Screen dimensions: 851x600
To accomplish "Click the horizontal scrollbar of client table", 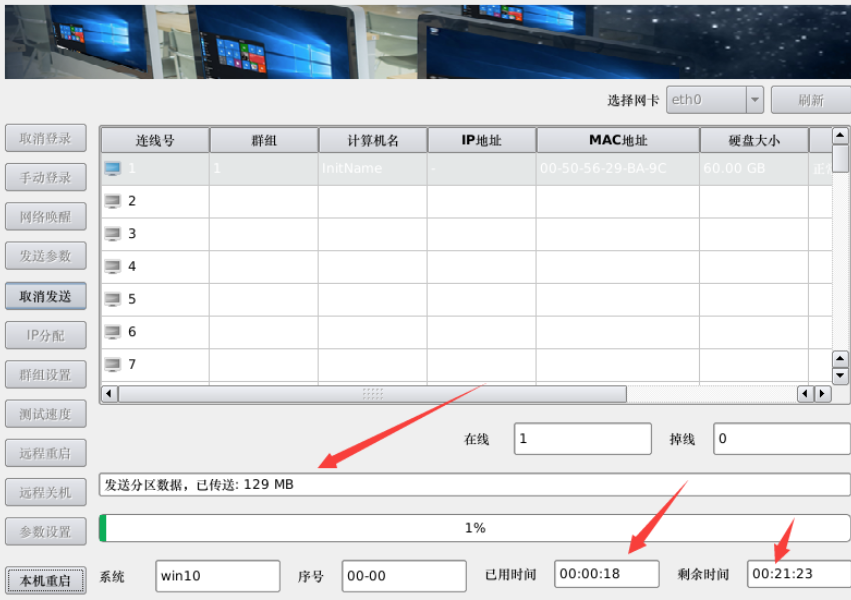I will coord(372,394).
